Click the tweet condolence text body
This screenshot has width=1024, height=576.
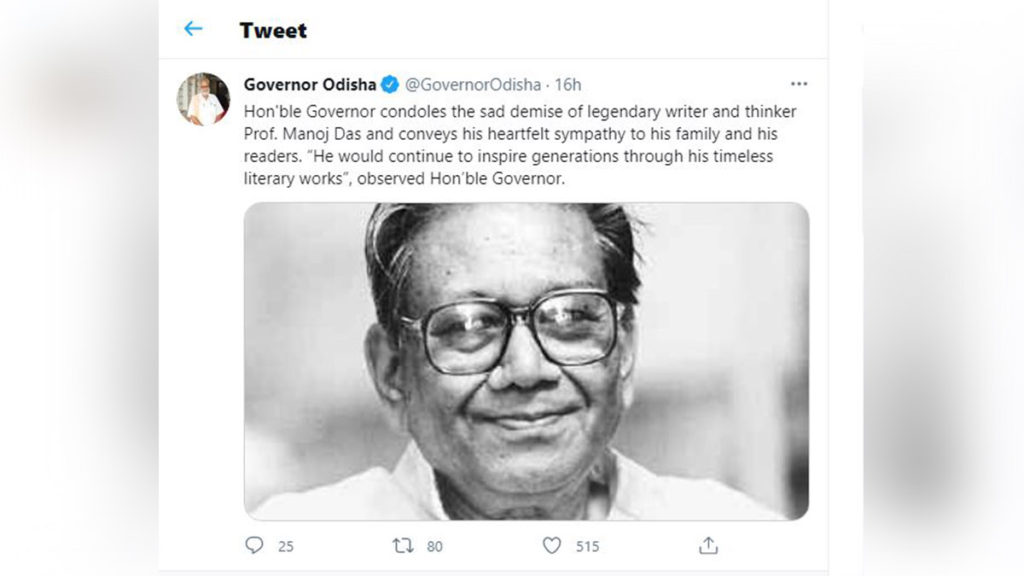[x=520, y=145]
